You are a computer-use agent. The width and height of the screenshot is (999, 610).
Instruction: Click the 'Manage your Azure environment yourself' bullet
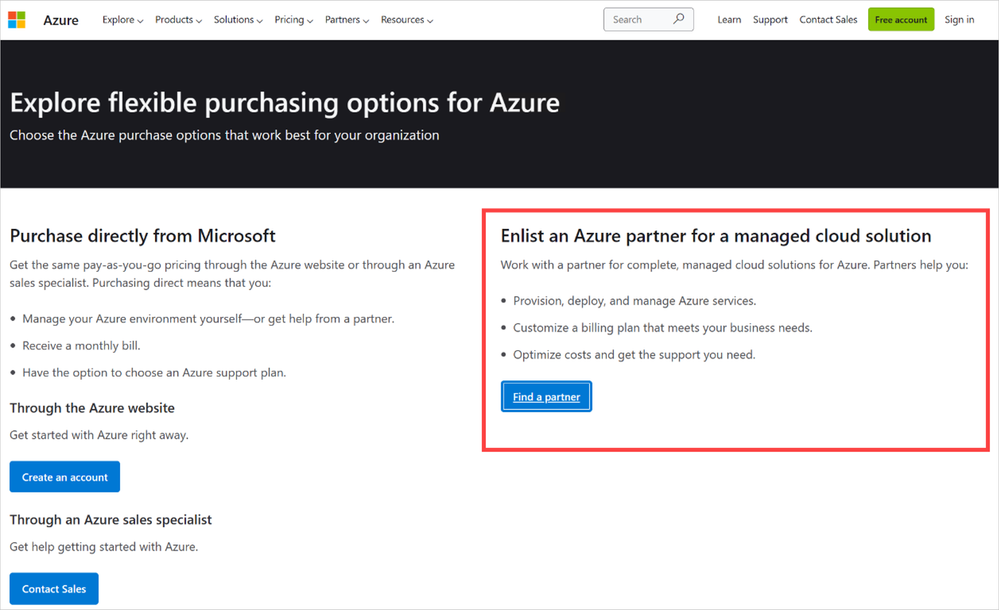click(x=208, y=319)
